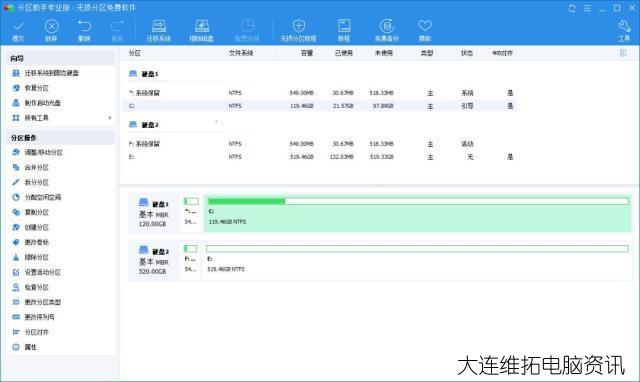Open 无损分区教程 shield icon
640x382 pixels.
[x=299, y=26]
